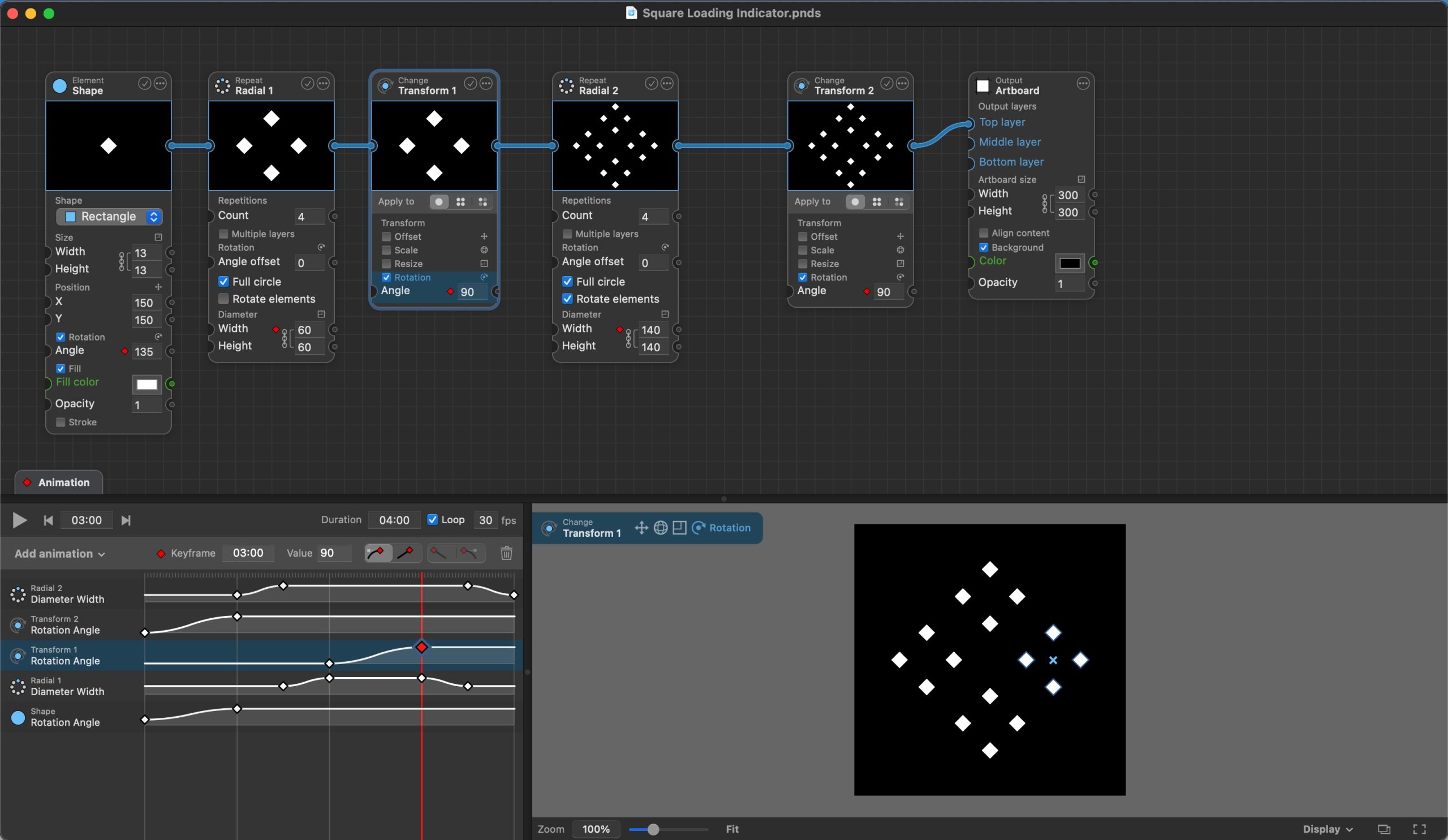
Task: Toggle Shape size proportion link
Action: click(x=122, y=261)
